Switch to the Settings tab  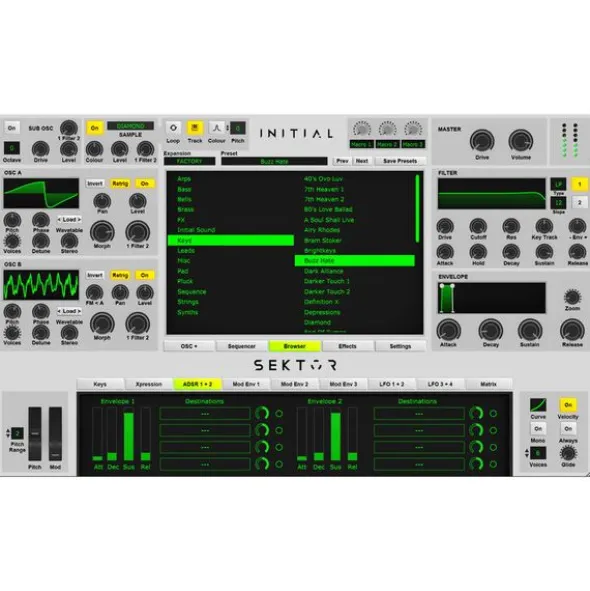tap(400, 346)
